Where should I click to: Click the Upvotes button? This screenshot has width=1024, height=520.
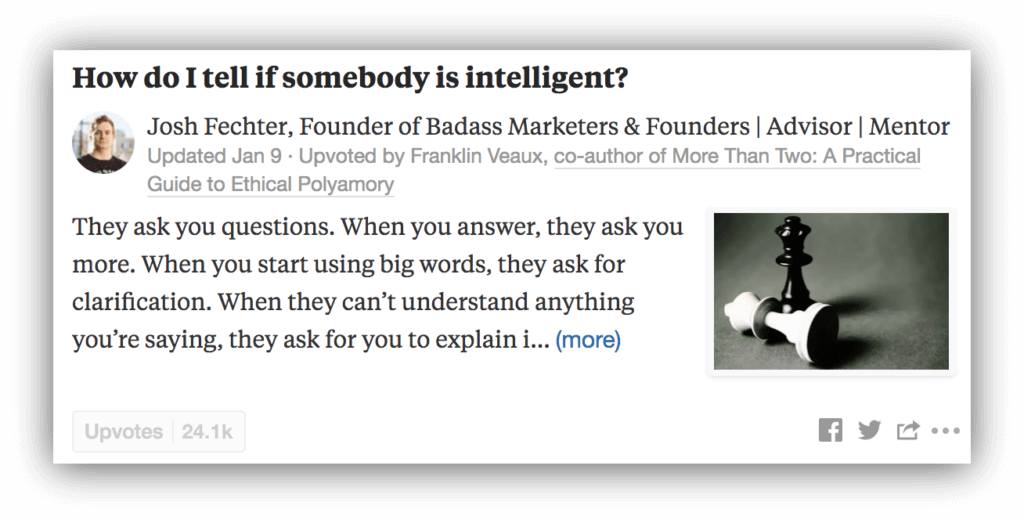[123, 432]
